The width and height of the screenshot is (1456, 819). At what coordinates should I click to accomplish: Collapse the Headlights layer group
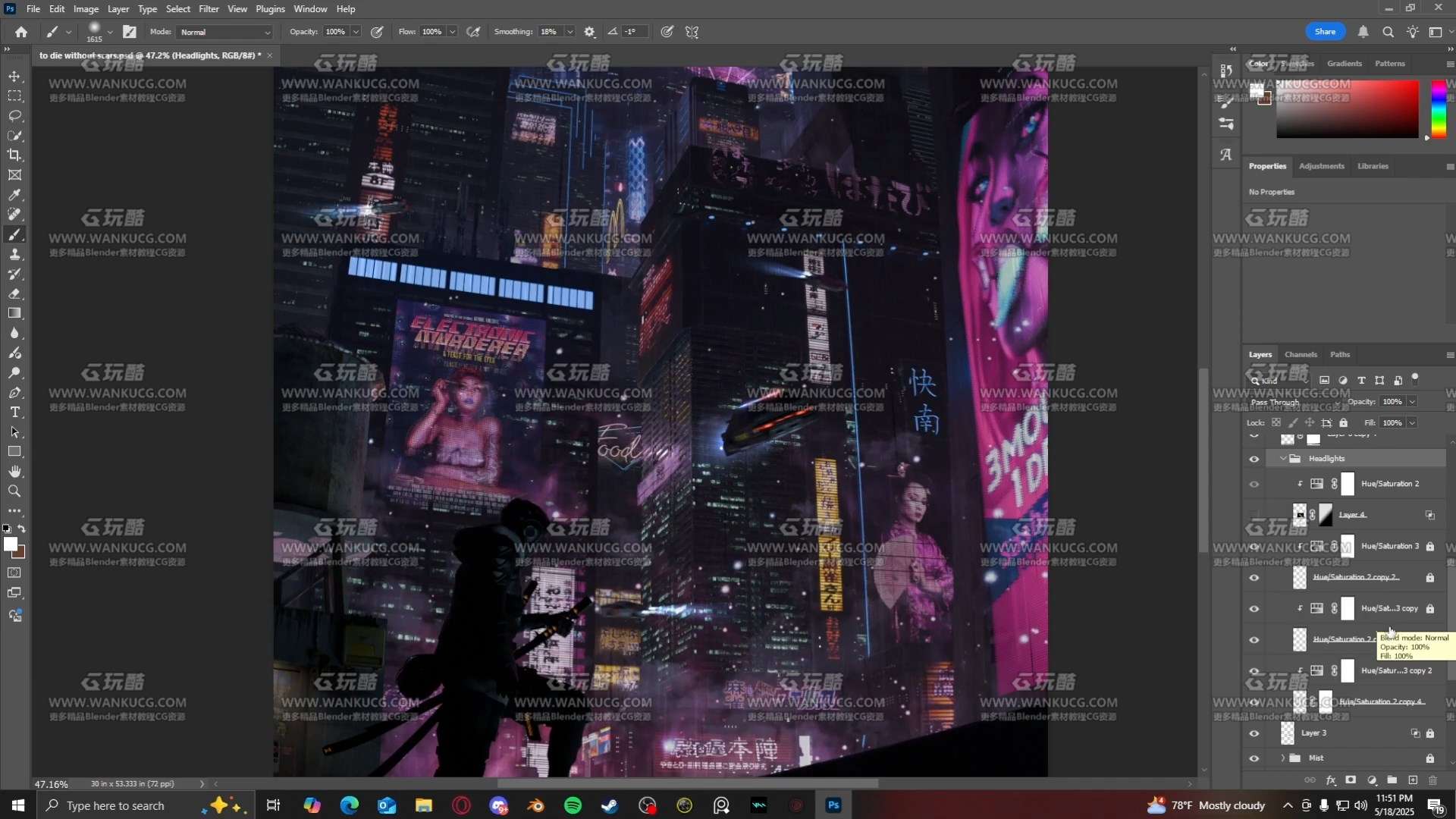click(1283, 459)
